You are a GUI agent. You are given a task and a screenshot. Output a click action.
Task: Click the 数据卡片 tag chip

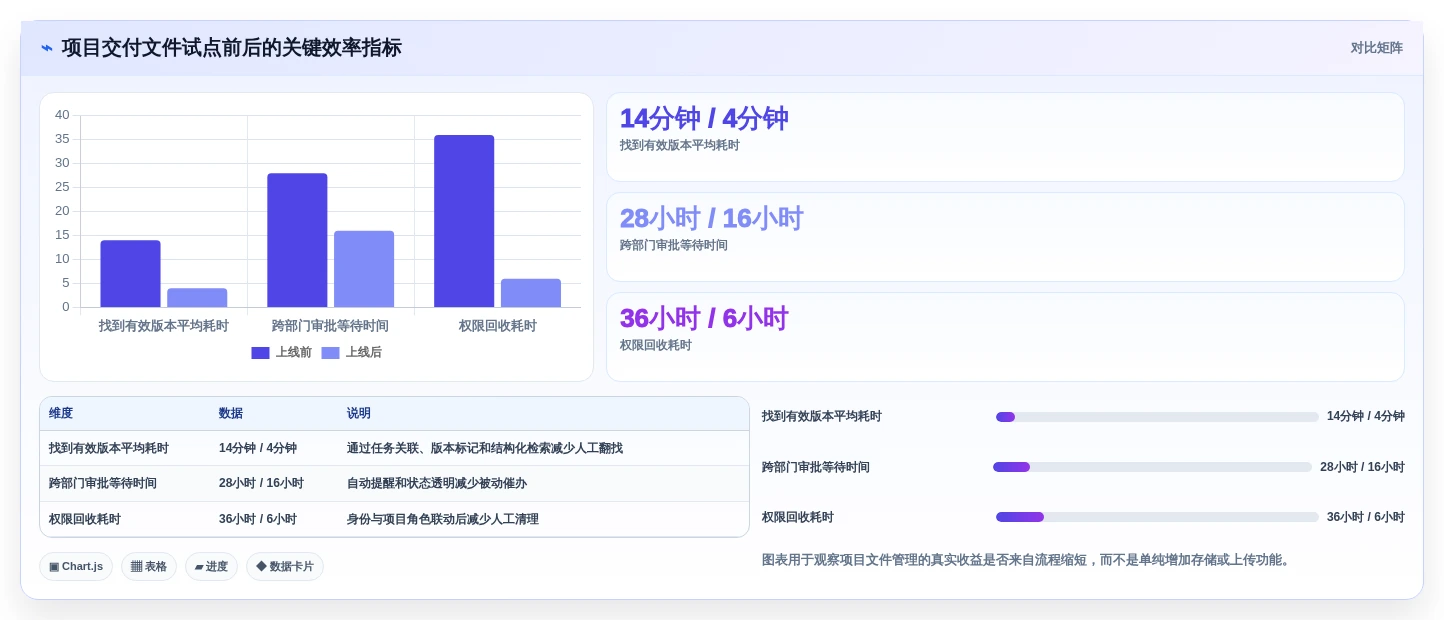(x=285, y=566)
